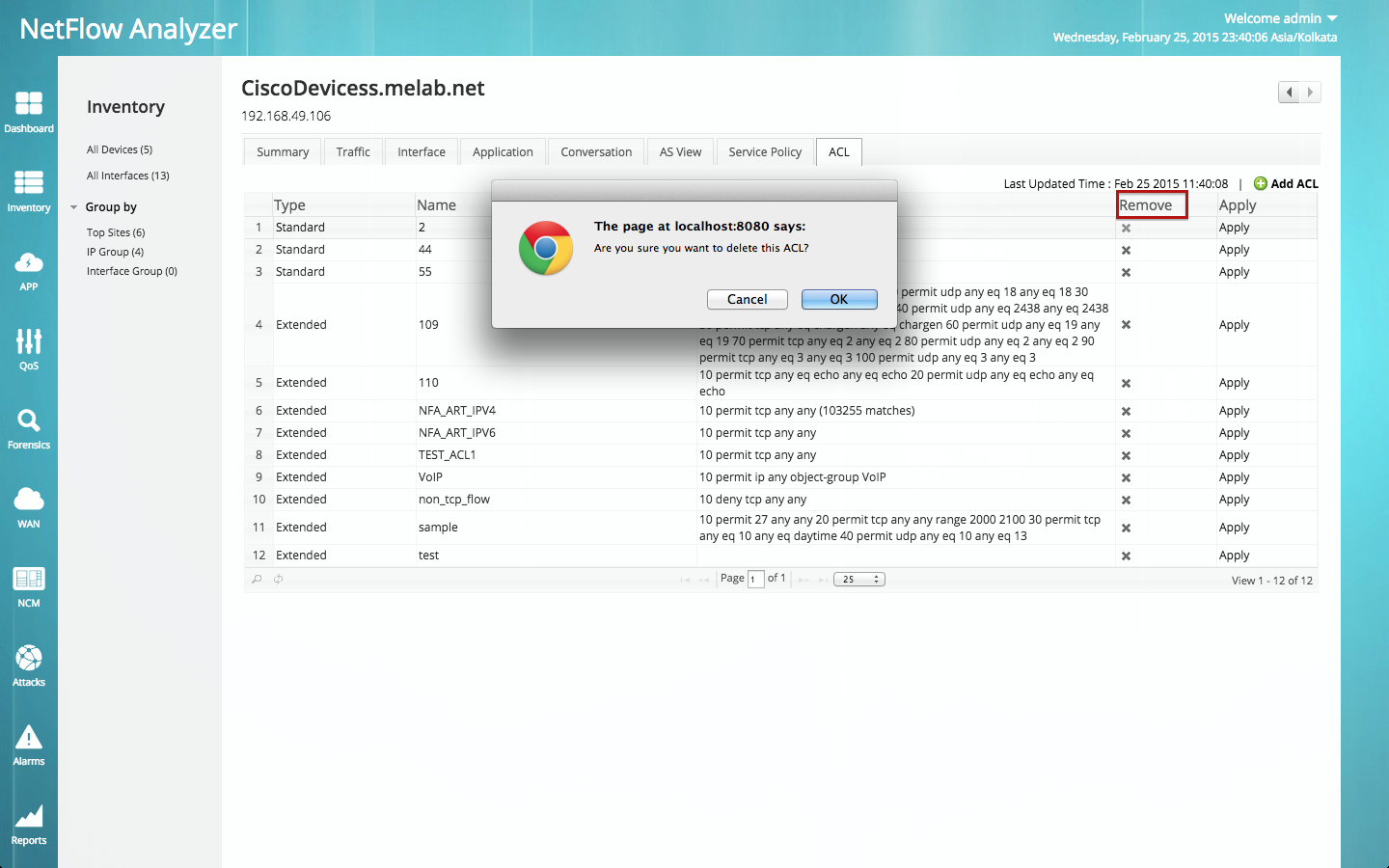Remove the NFA_ART_IPV6 ACL with its X icon
Screen dimensions: 1389x868
[x=1126, y=434]
